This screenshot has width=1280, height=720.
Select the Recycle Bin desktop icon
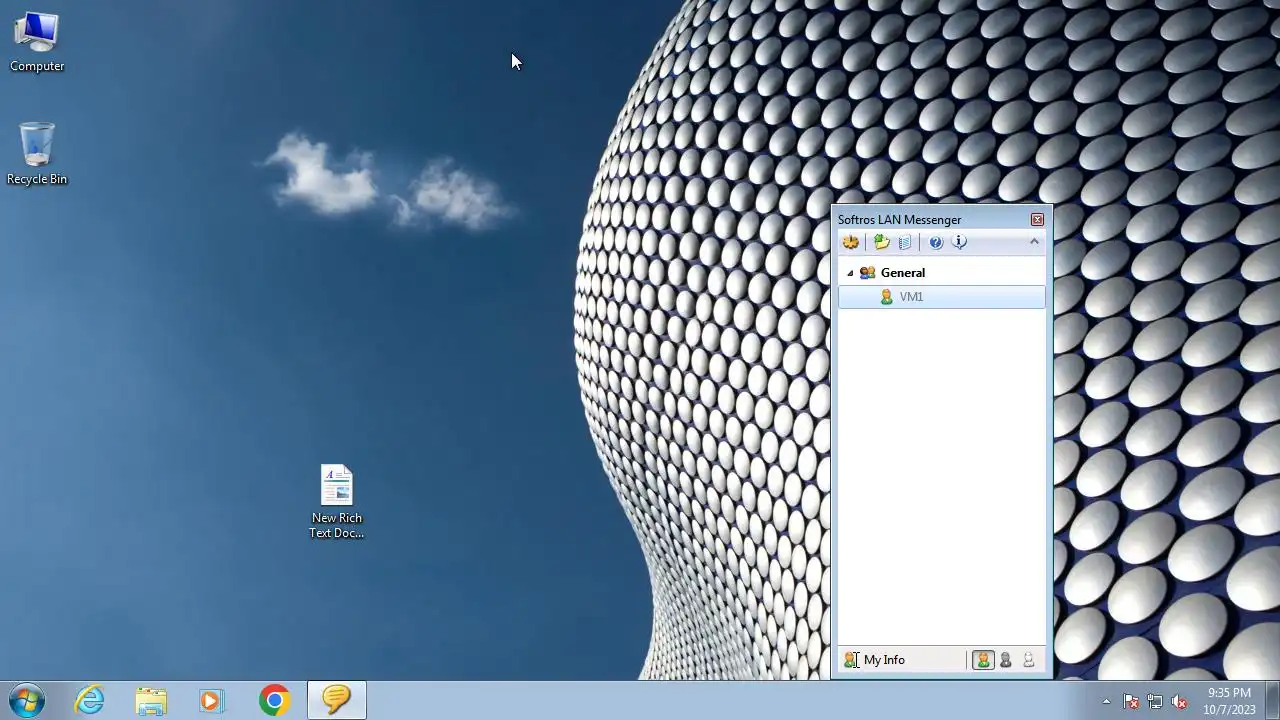click(x=37, y=154)
